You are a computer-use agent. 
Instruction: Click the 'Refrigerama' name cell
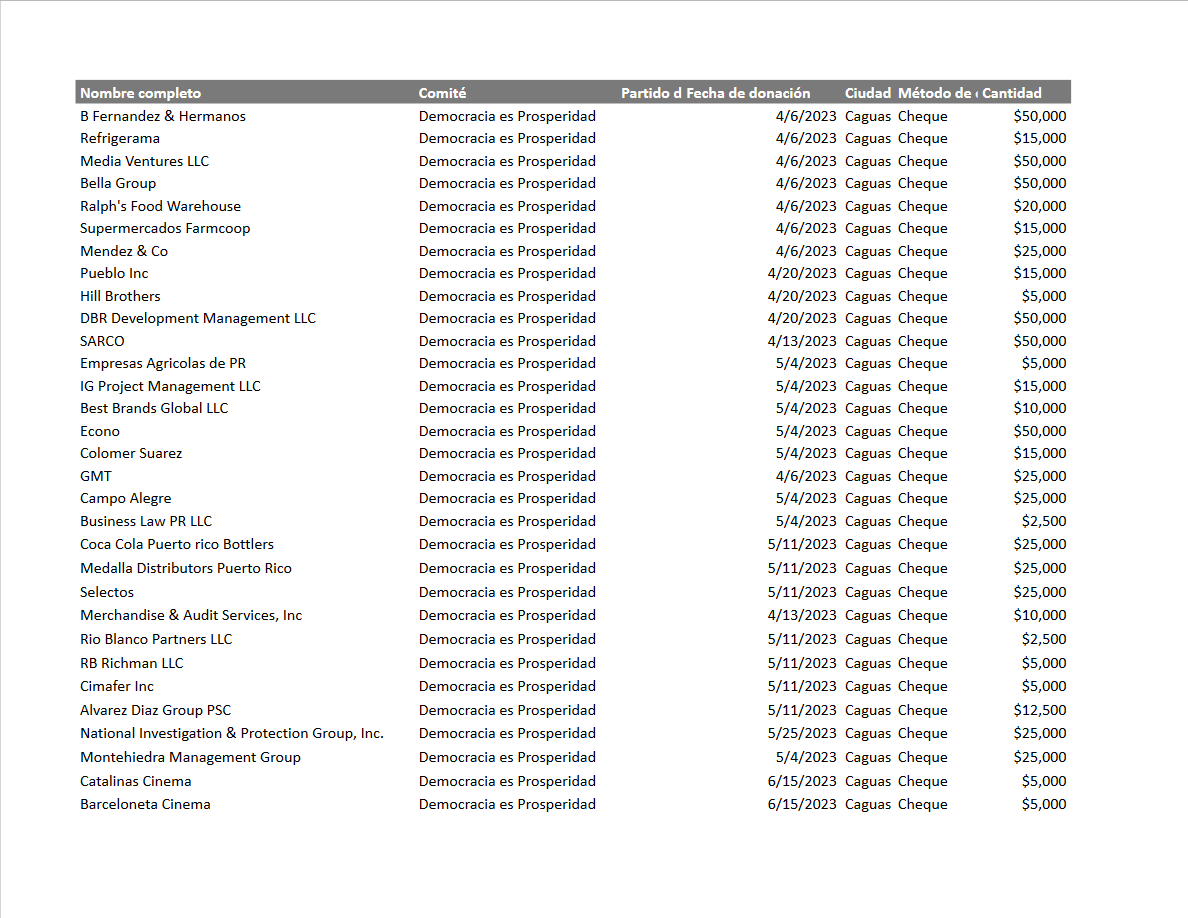pos(120,139)
